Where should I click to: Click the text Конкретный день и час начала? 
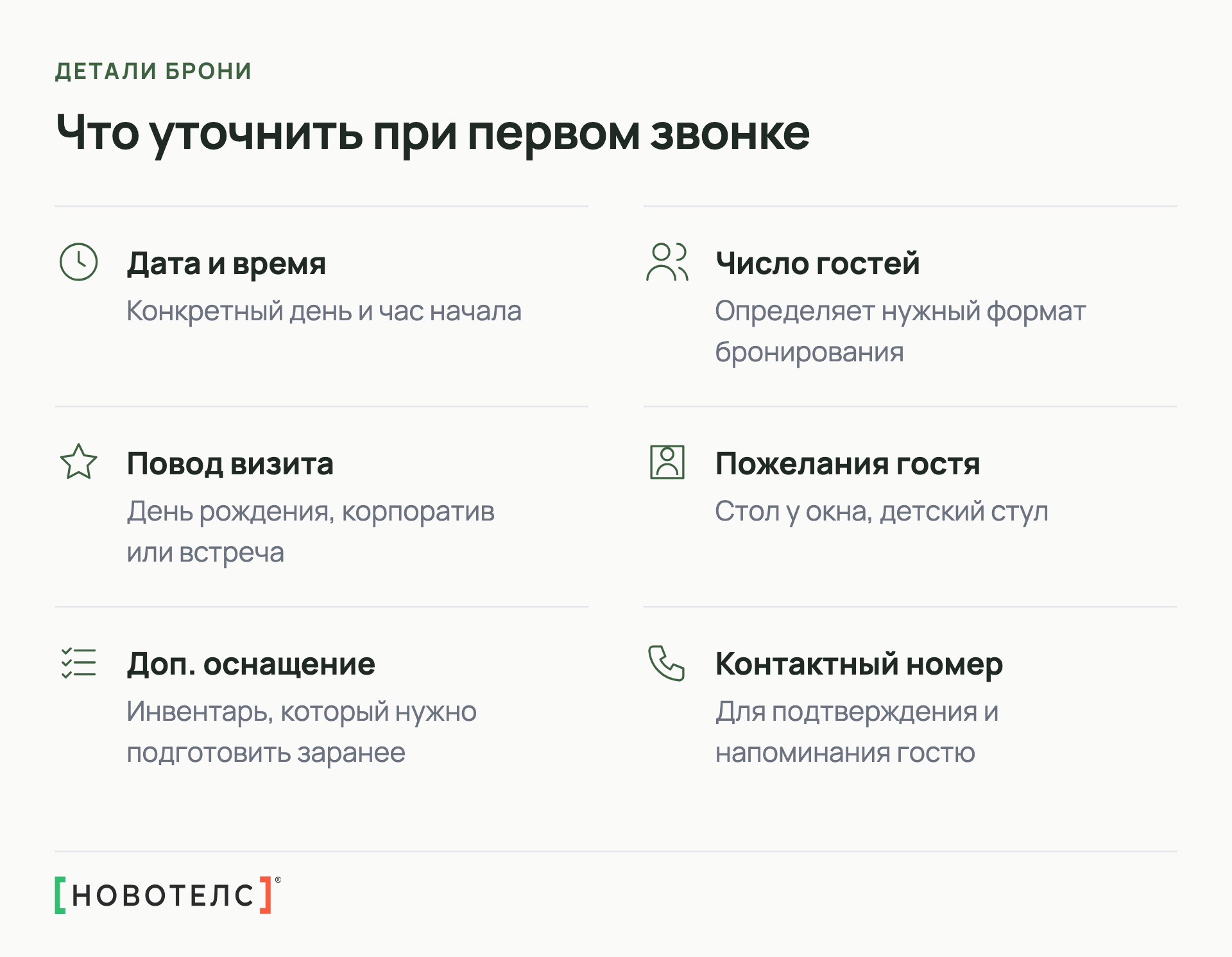tap(324, 311)
